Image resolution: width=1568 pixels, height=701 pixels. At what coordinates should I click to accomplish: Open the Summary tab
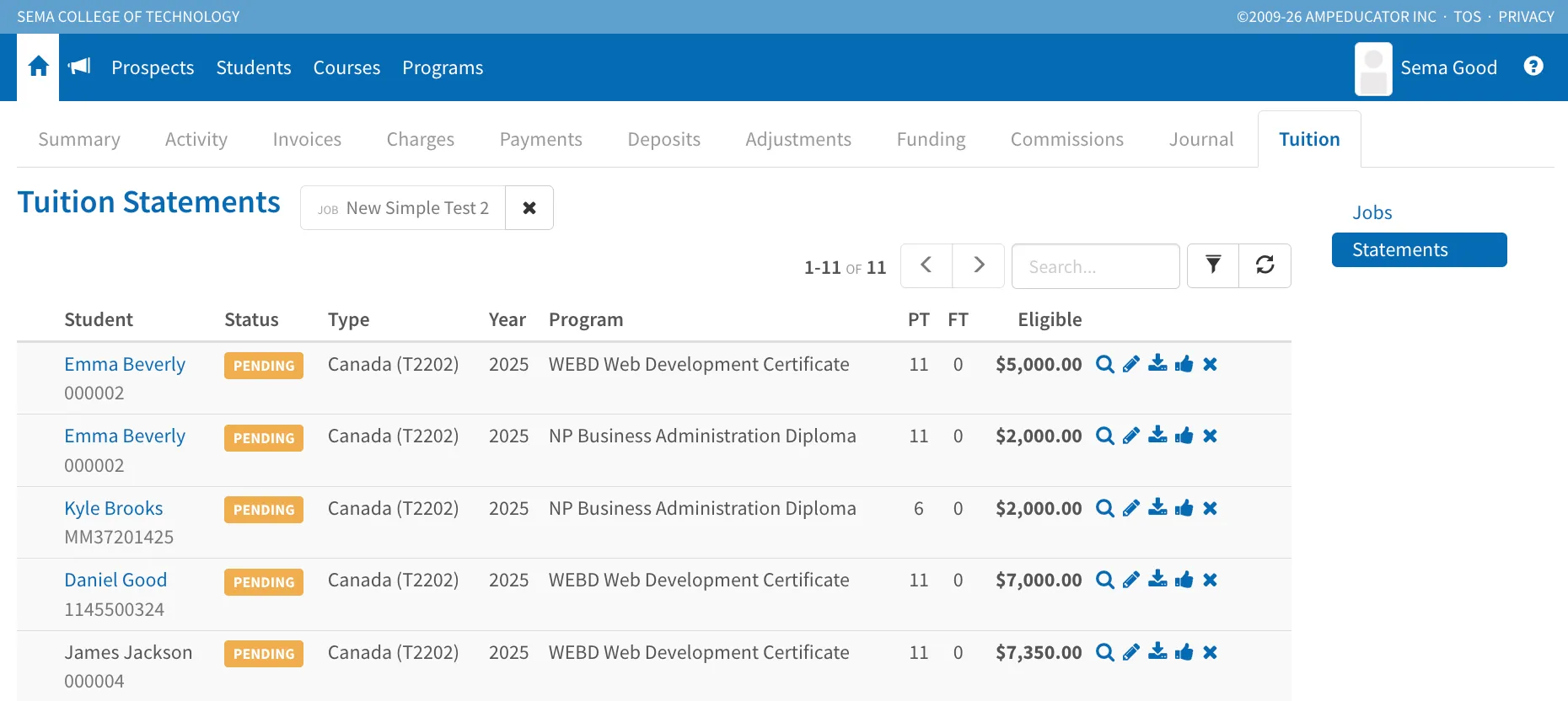79,139
